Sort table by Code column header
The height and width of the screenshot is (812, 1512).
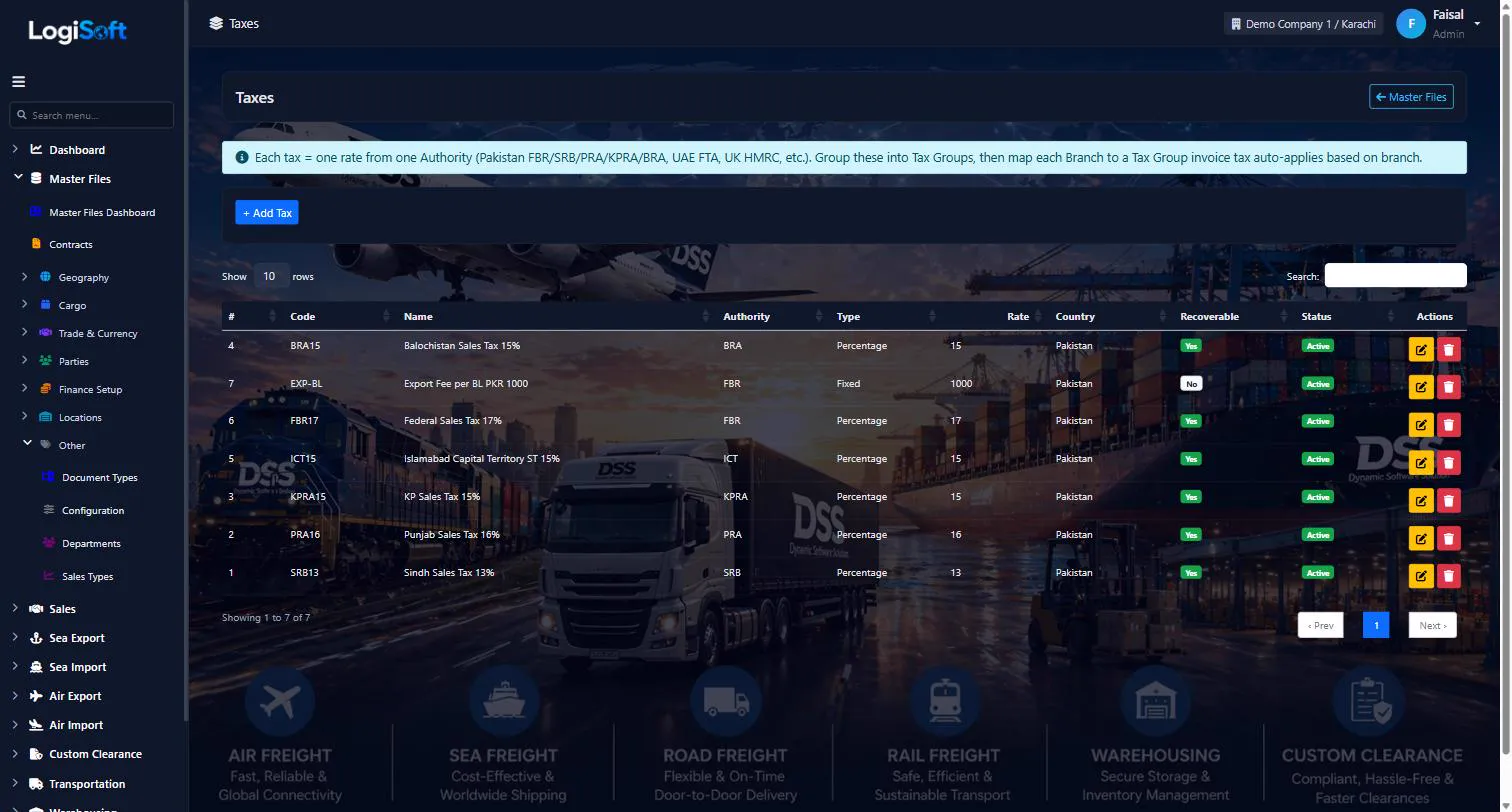coord(340,316)
